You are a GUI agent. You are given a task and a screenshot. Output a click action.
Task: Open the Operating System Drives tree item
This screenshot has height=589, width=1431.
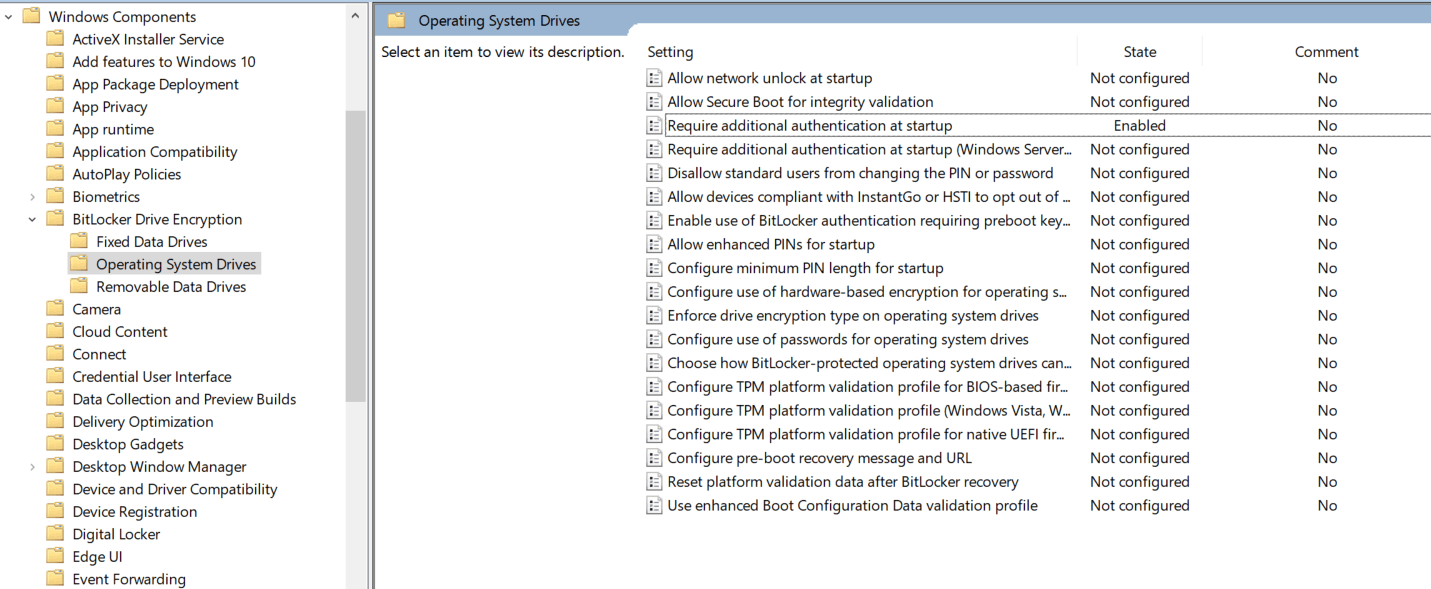tap(176, 264)
